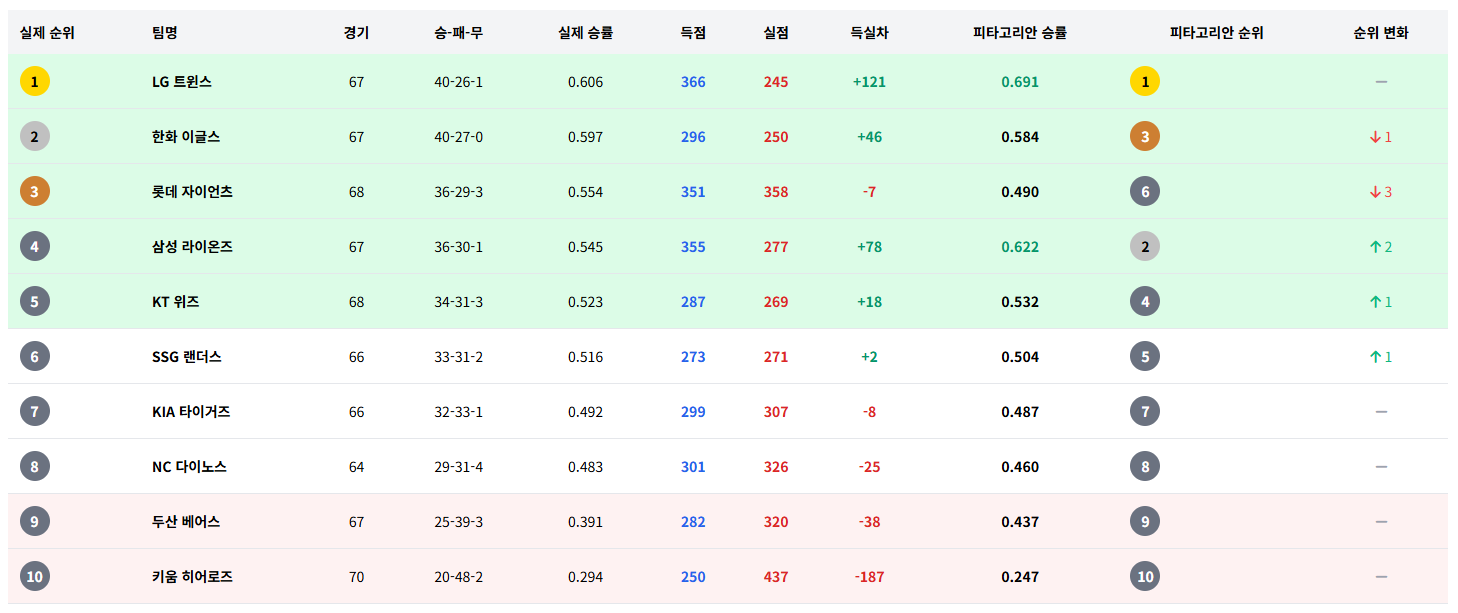Click the green up arrow 2 in 삼성 row
Image resolution: width=1458 pixels, height=613 pixels.
tap(1381, 247)
